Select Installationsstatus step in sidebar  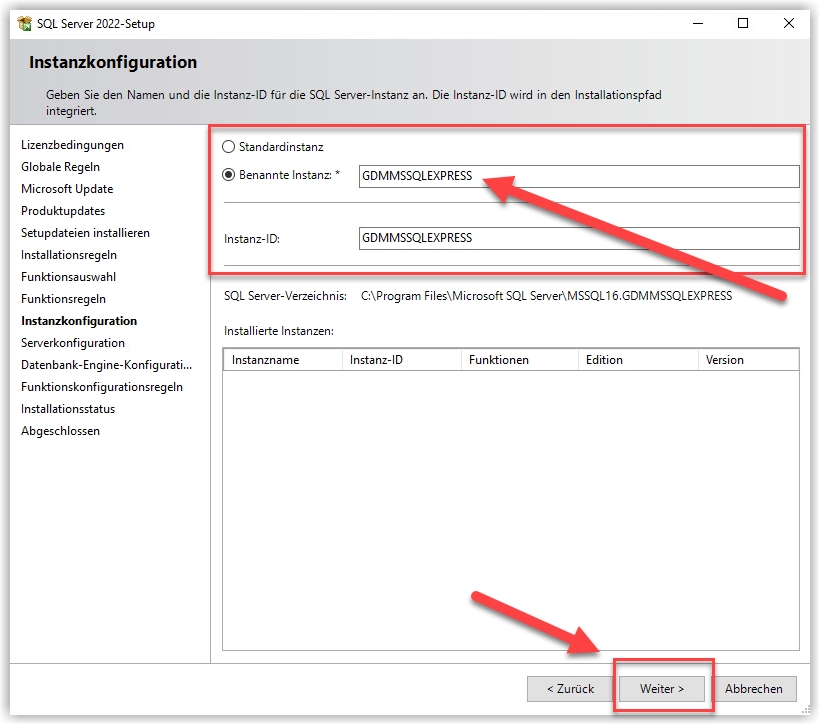coord(68,409)
